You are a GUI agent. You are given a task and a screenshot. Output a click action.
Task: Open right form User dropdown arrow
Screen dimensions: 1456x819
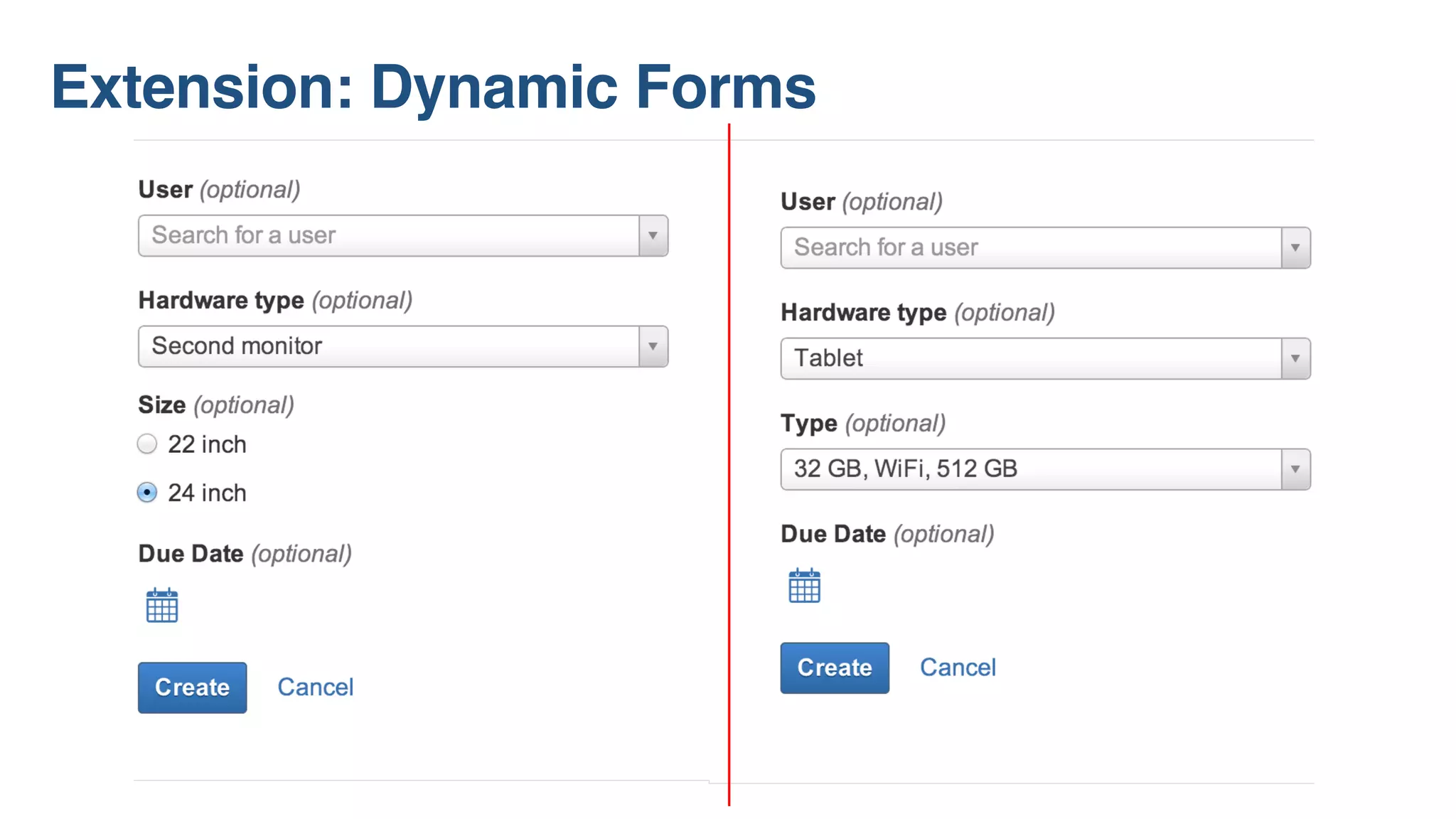click(1295, 247)
